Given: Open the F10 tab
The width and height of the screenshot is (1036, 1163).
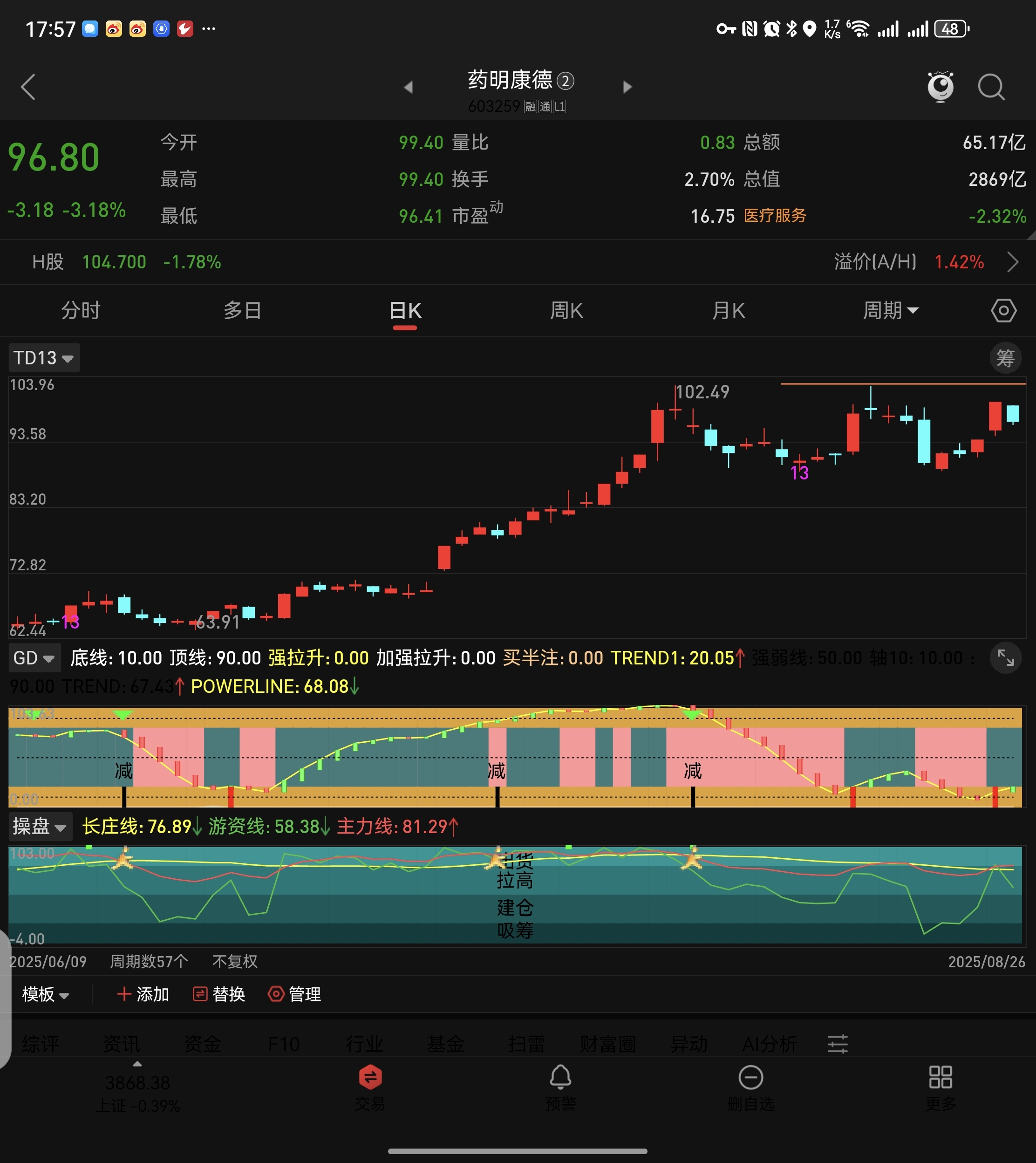Looking at the screenshot, I should click(284, 1044).
